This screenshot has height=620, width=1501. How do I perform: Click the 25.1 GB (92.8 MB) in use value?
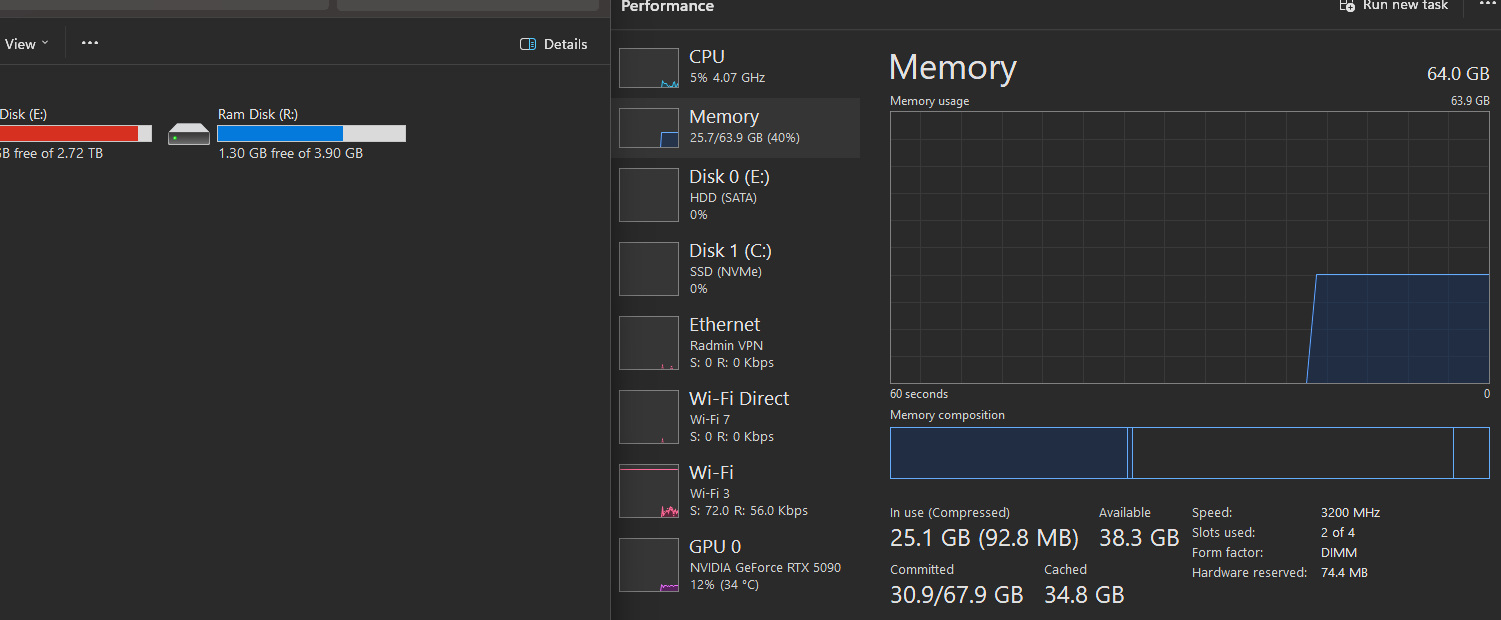pyautogui.click(x=984, y=538)
